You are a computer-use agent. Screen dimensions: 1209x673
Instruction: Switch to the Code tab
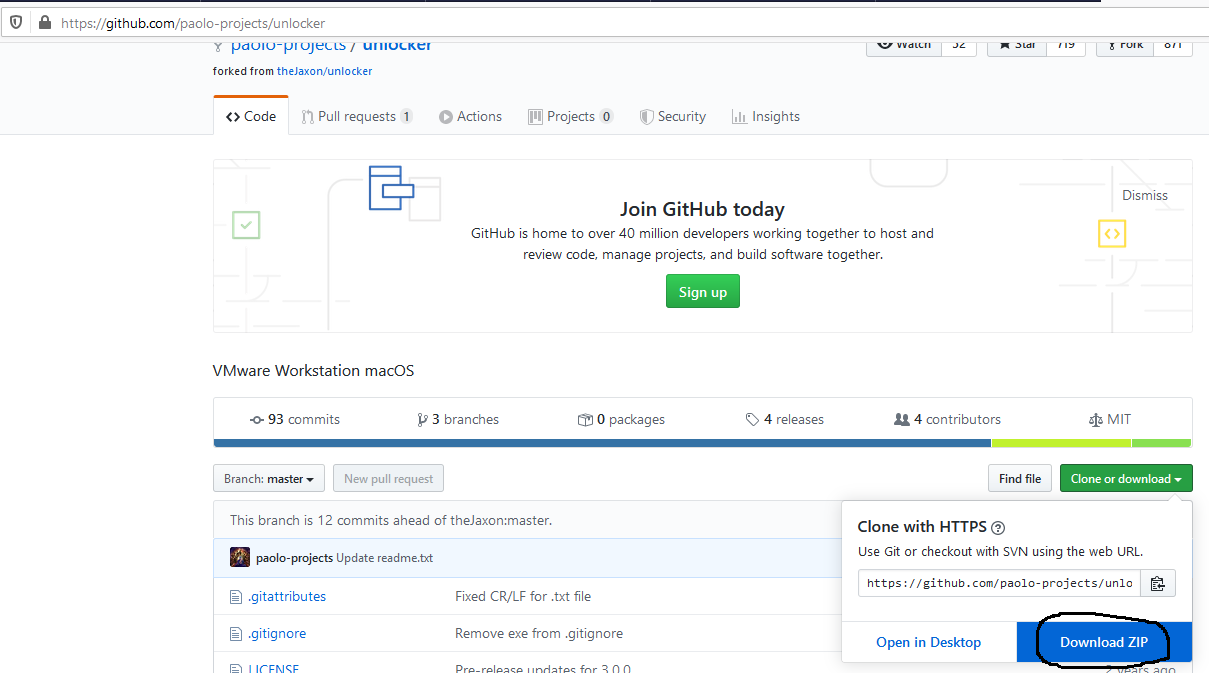[251, 116]
